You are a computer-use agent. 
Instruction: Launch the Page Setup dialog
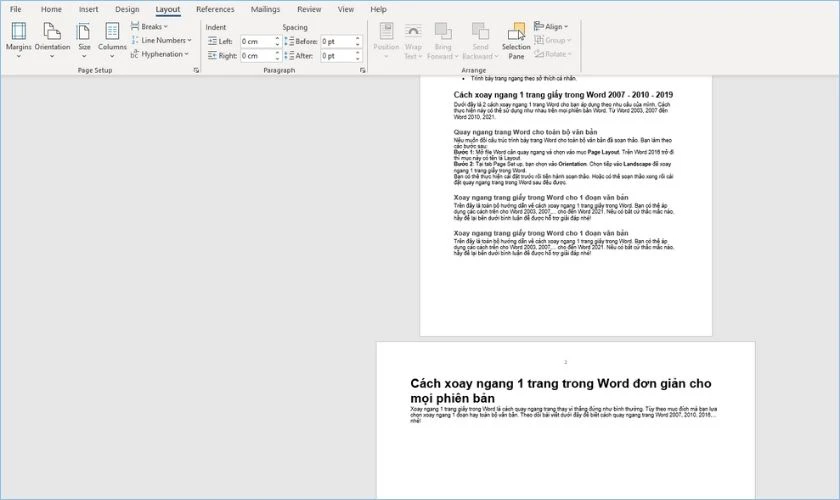click(x=196, y=70)
